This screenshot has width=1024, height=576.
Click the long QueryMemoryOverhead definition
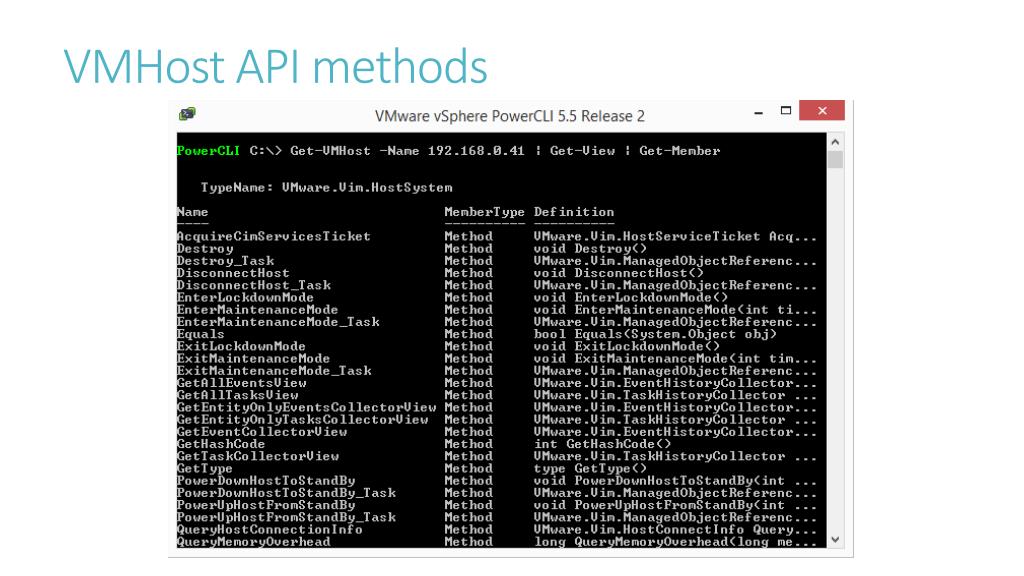[x=675, y=542]
